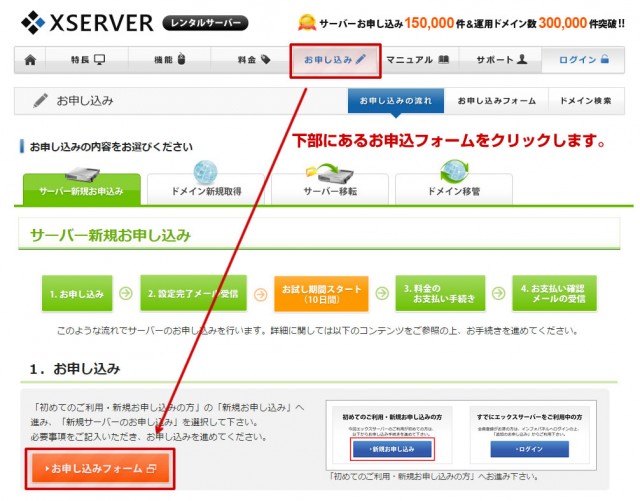
Task: Select the ドメイン検索 sub-tab
Action: (x=586, y=101)
